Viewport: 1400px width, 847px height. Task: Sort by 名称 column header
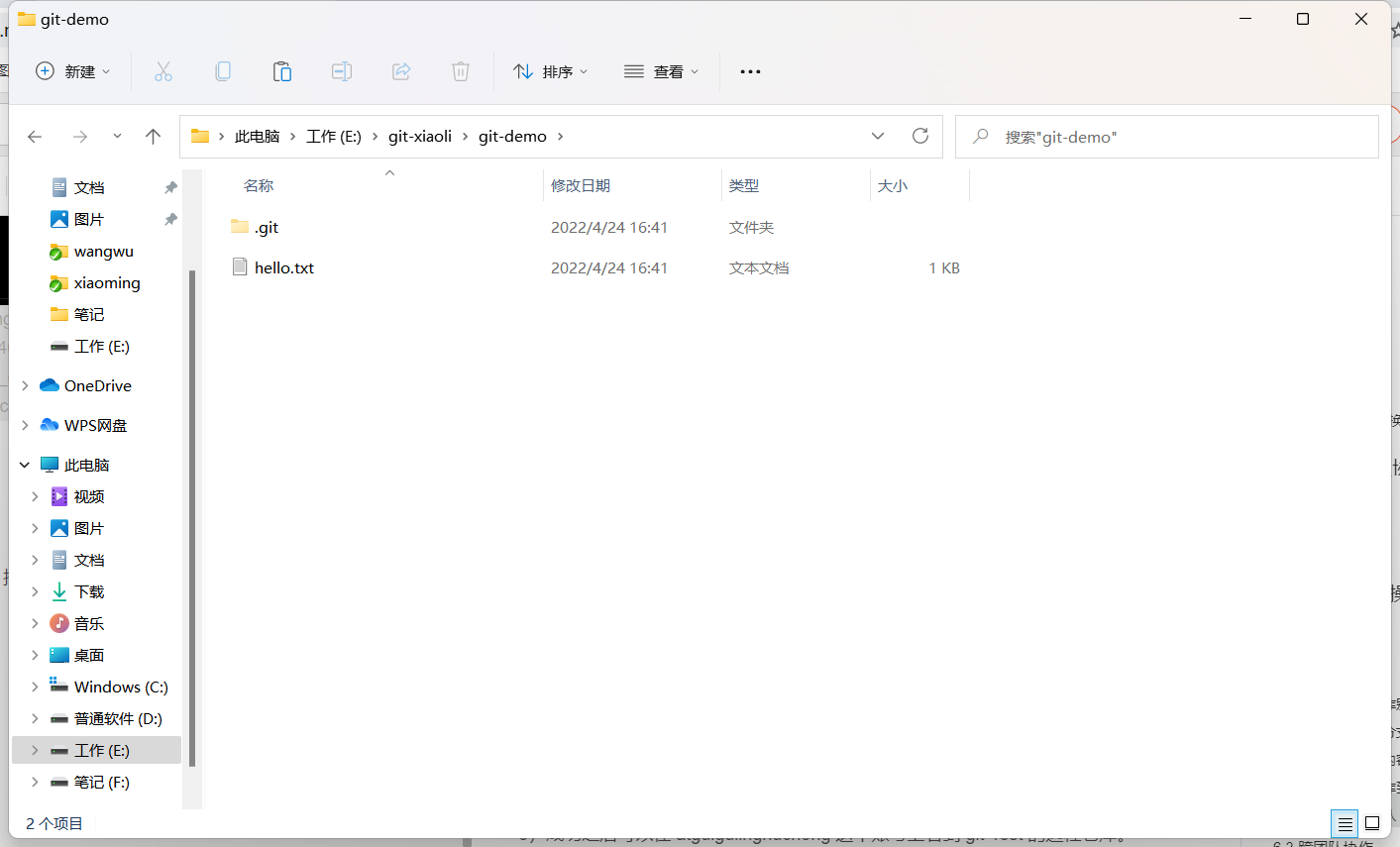tap(259, 185)
